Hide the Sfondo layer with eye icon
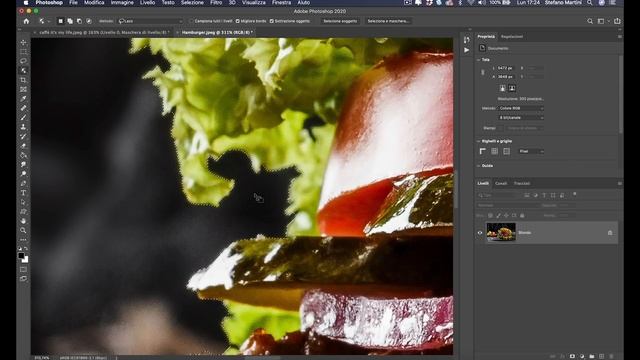Image resolution: width=640 pixels, height=360 pixels. (x=480, y=233)
